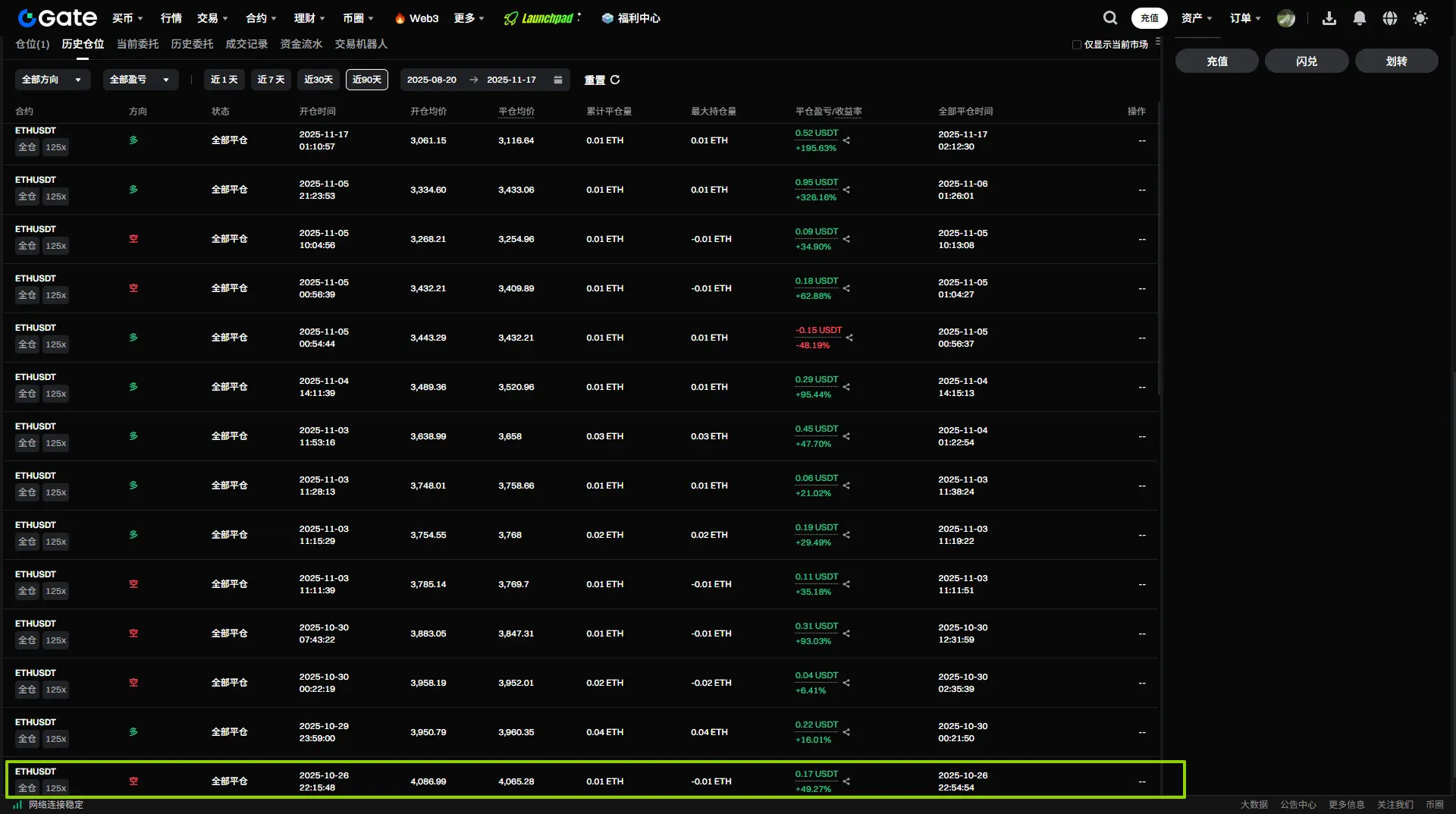Click the download app icon
The height and width of the screenshot is (814, 1456).
point(1329,18)
